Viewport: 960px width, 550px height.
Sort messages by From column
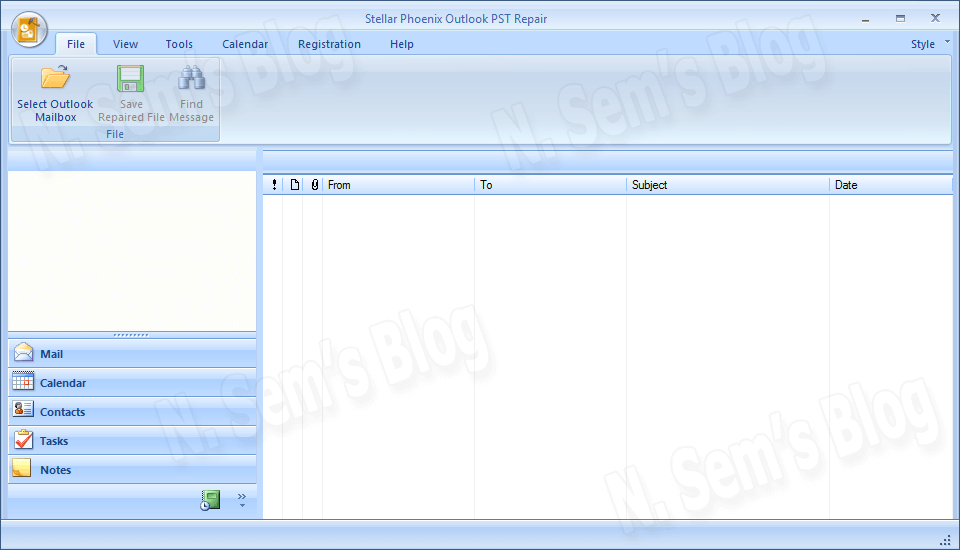(398, 185)
